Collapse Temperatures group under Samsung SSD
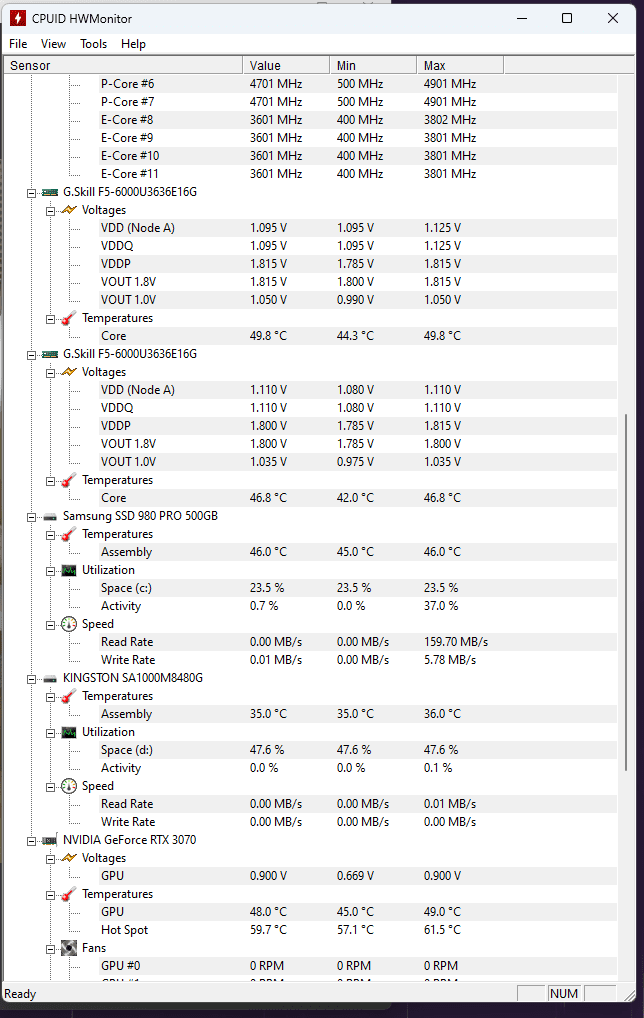Viewport: 644px width, 1018px height. tap(50, 536)
